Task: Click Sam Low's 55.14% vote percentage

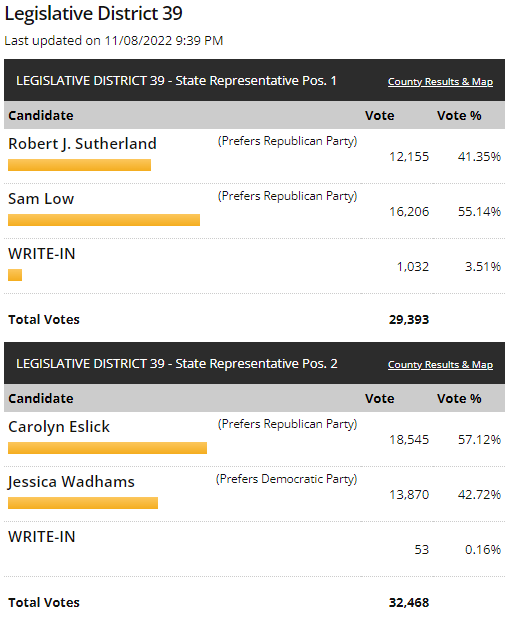Action: (479, 212)
